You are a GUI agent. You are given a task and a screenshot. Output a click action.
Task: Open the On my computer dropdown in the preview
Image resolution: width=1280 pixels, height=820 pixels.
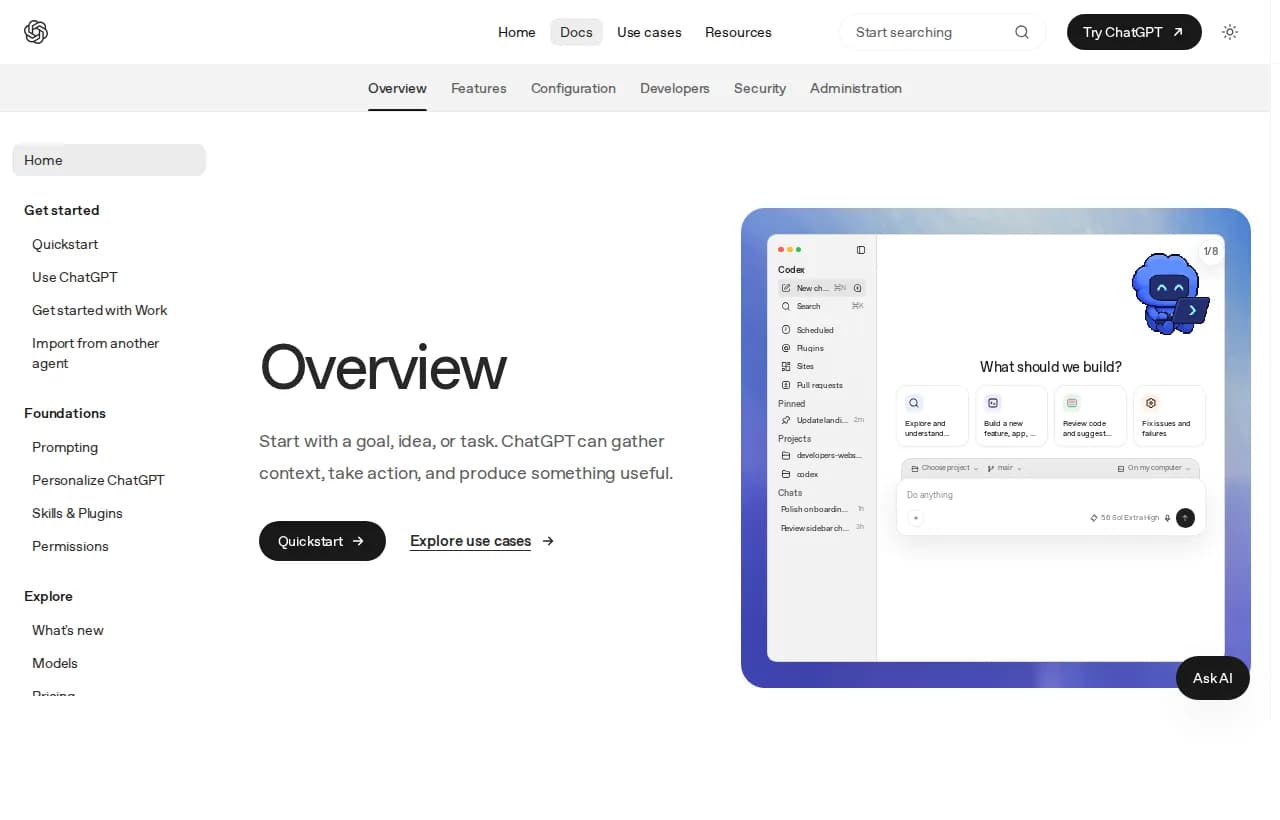pos(1155,468)
